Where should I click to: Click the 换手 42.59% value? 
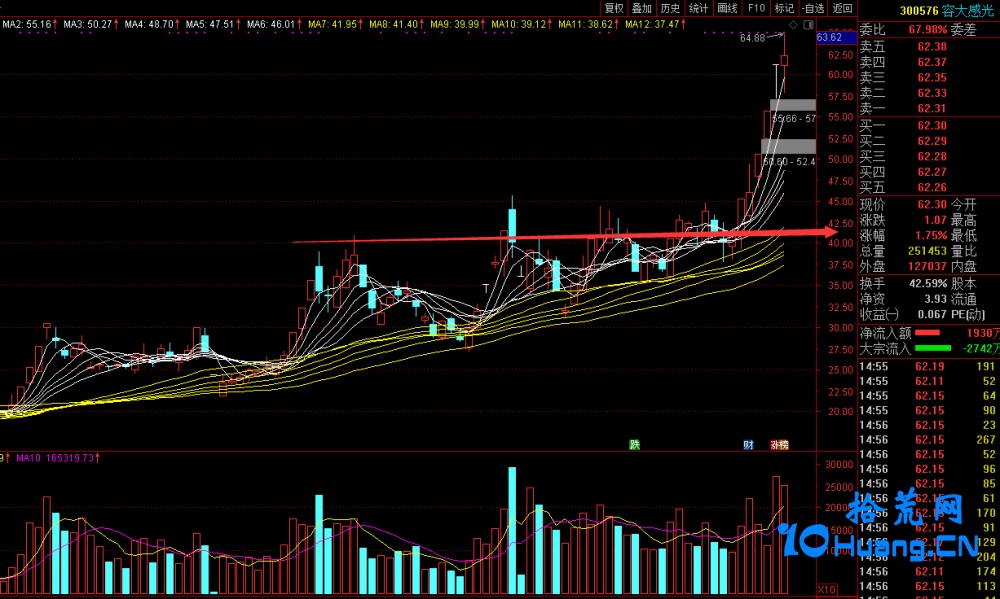pos(928,283)
